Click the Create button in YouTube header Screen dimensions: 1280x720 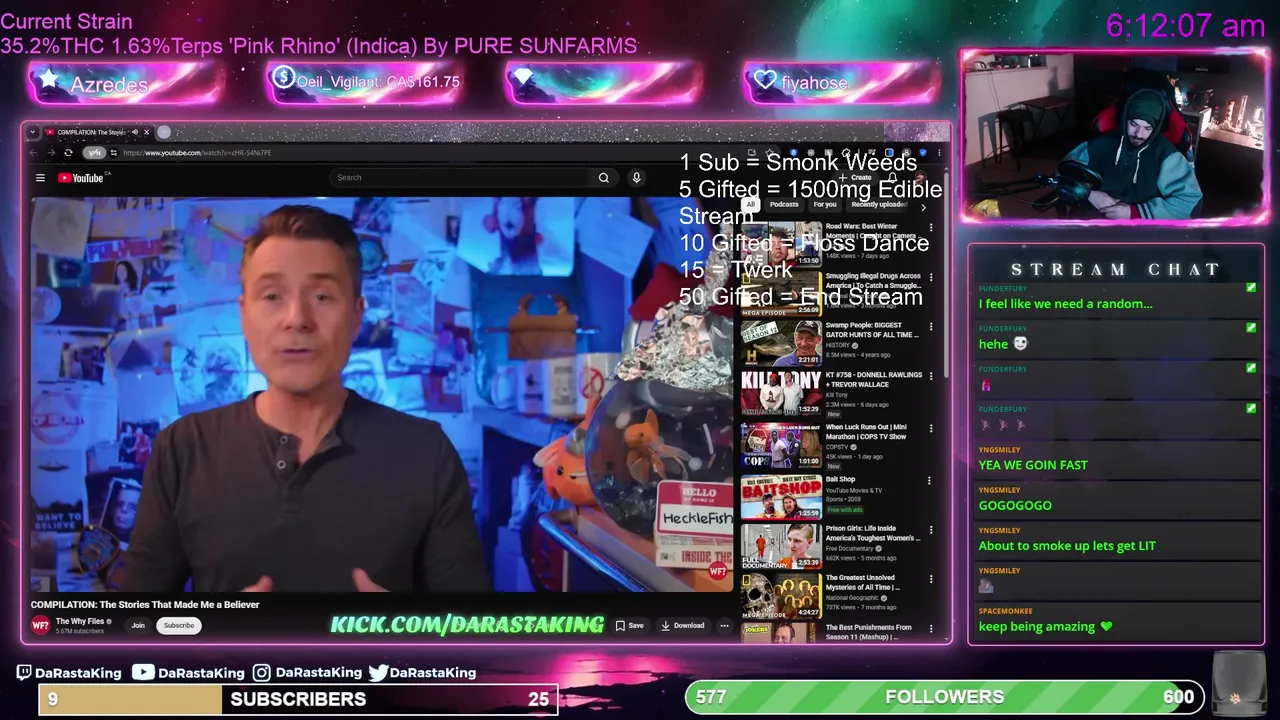856,177
